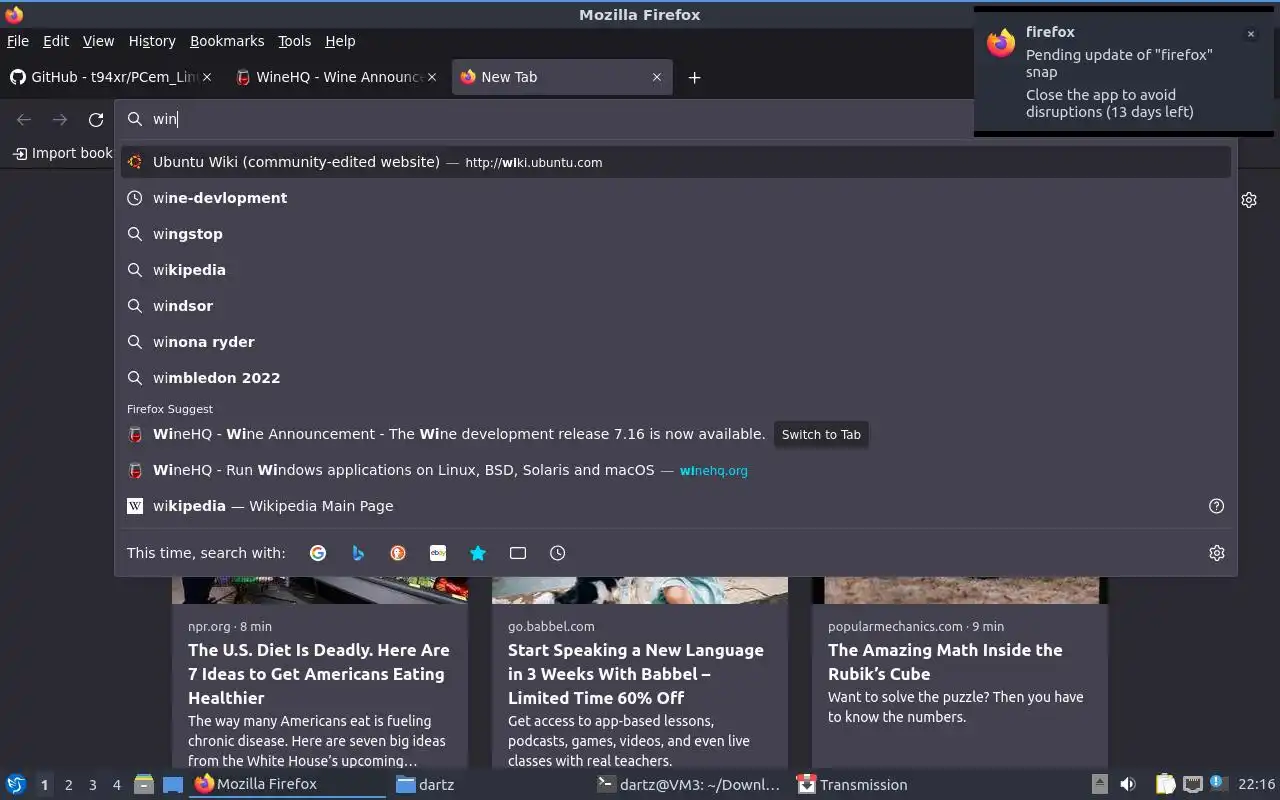Open the View menu
This screenshot has width=1280, height=800.
pyautogui.click(x=98, y=41)
